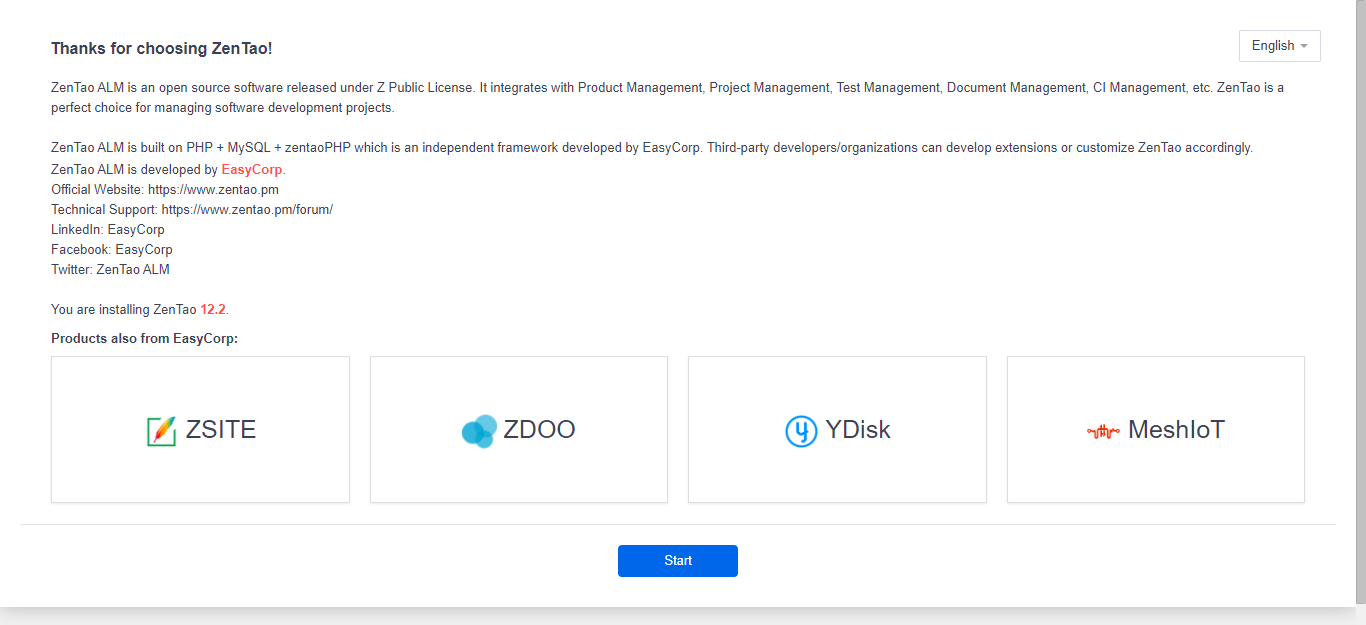Screen dimensions: 1366x625
Task: Select the ZDOO product name text
Action: [x=539, y=430]
